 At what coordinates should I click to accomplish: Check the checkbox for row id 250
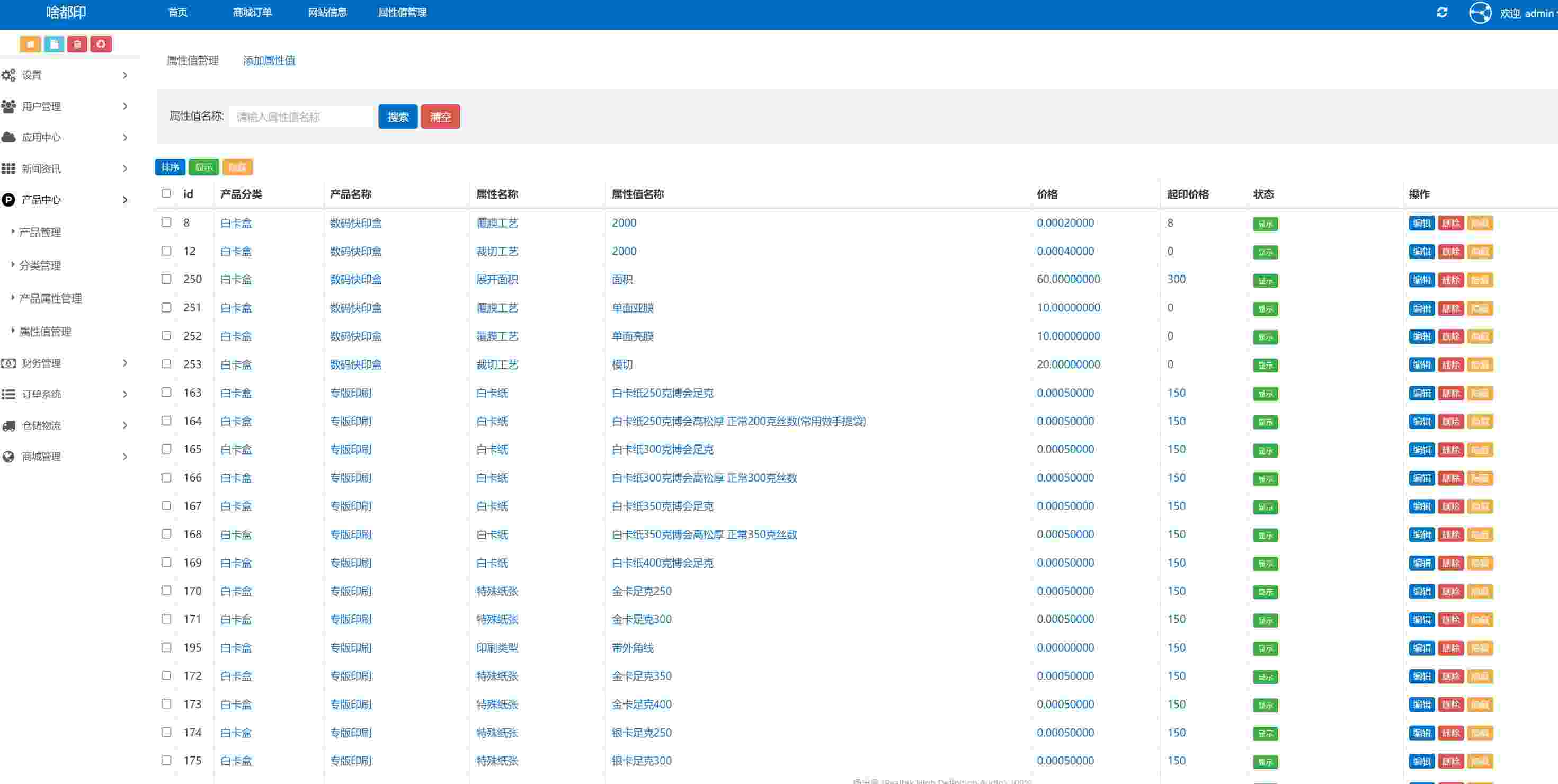pos(166,279)
